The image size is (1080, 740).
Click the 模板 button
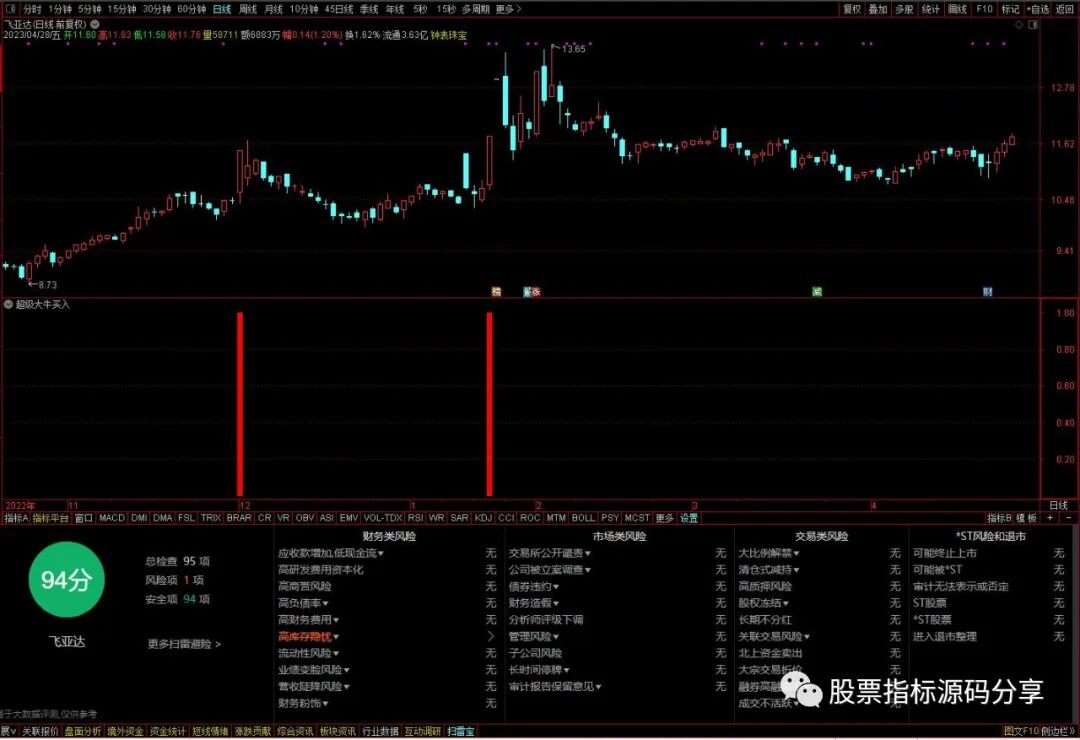point(1026,518)
